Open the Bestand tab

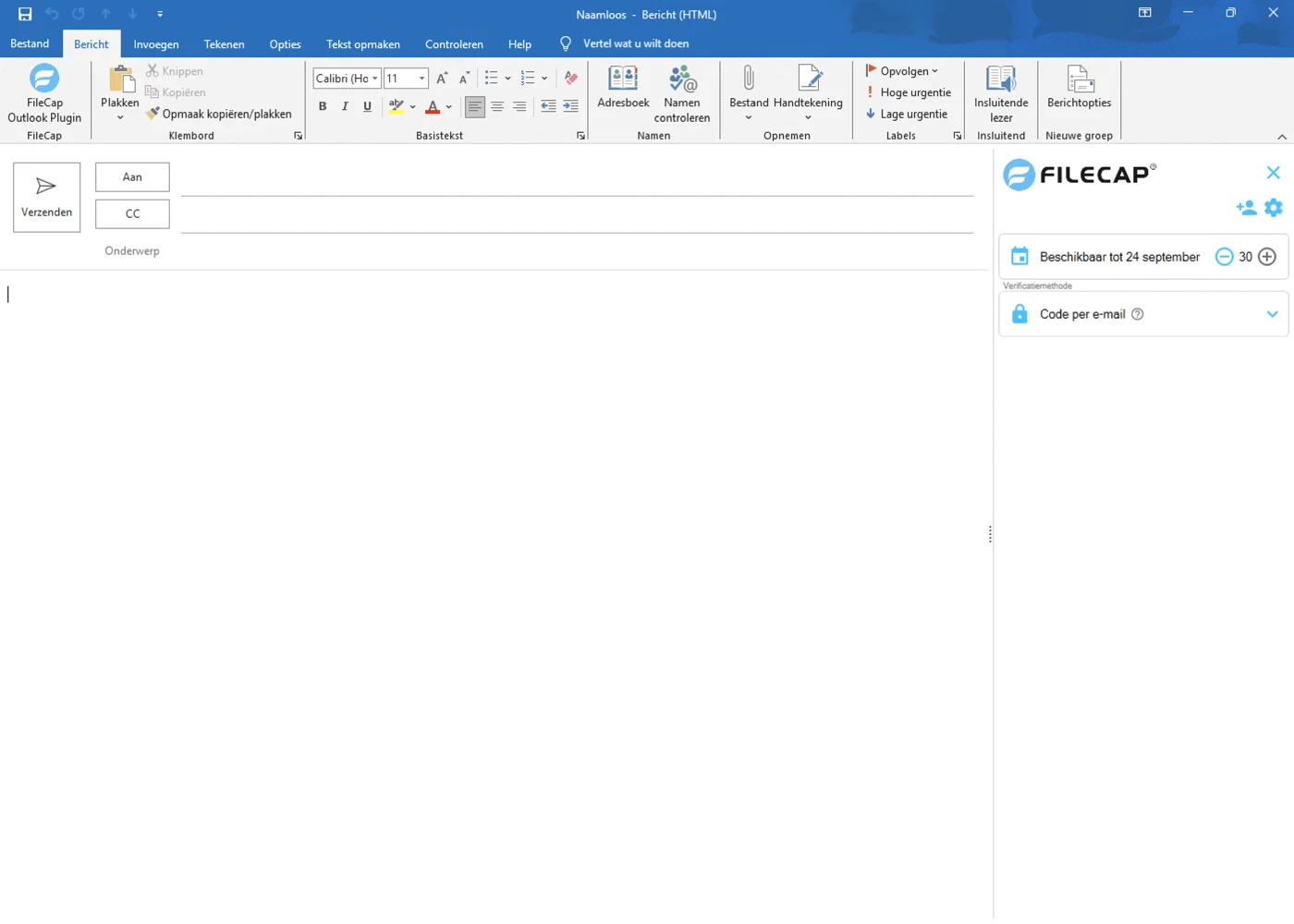(30, 43)
